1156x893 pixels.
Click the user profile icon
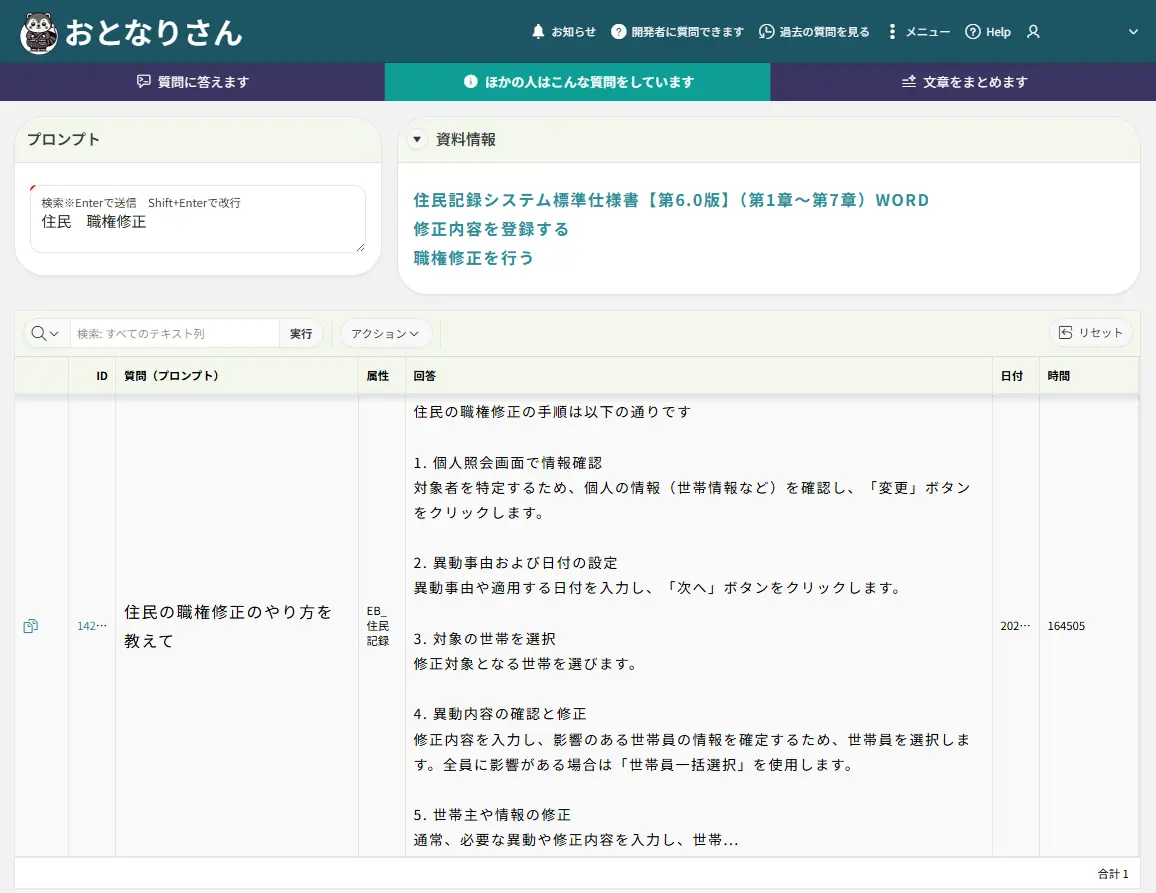click(x=1033, y=32)
